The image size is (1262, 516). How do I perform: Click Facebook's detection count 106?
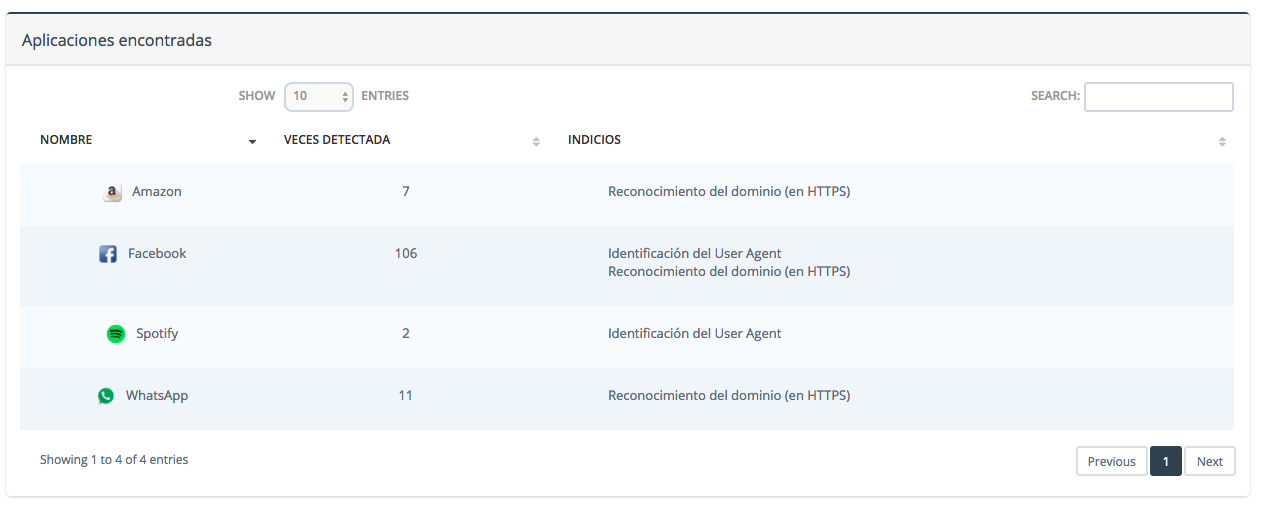tap(406, 253)
